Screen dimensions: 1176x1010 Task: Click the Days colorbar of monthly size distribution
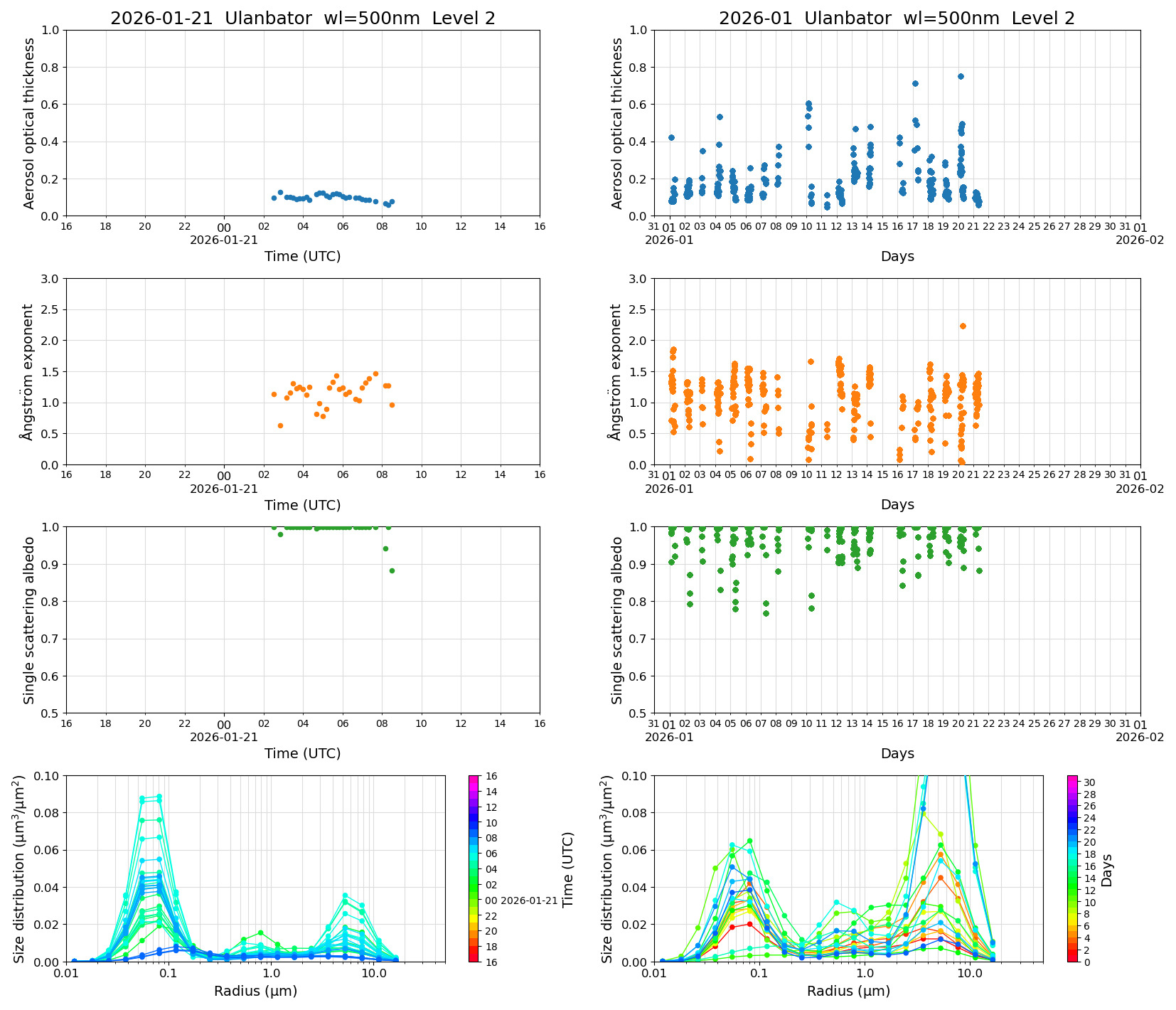tap(1072, 868)
